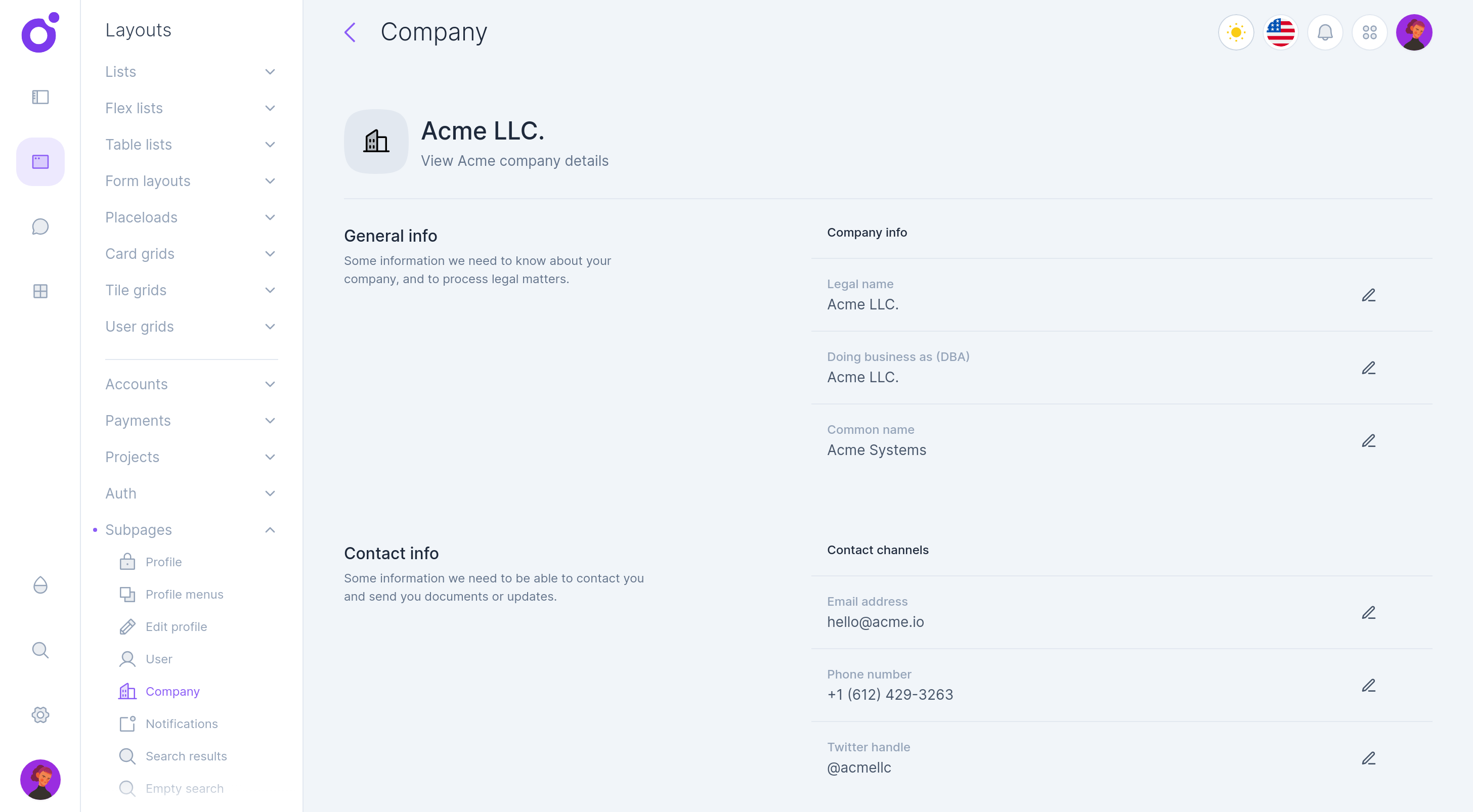This screenshot has height=812, width=1473.
Task: Go to Edit profile subpage
Action: pyautogui.click(x=176, y=627)
